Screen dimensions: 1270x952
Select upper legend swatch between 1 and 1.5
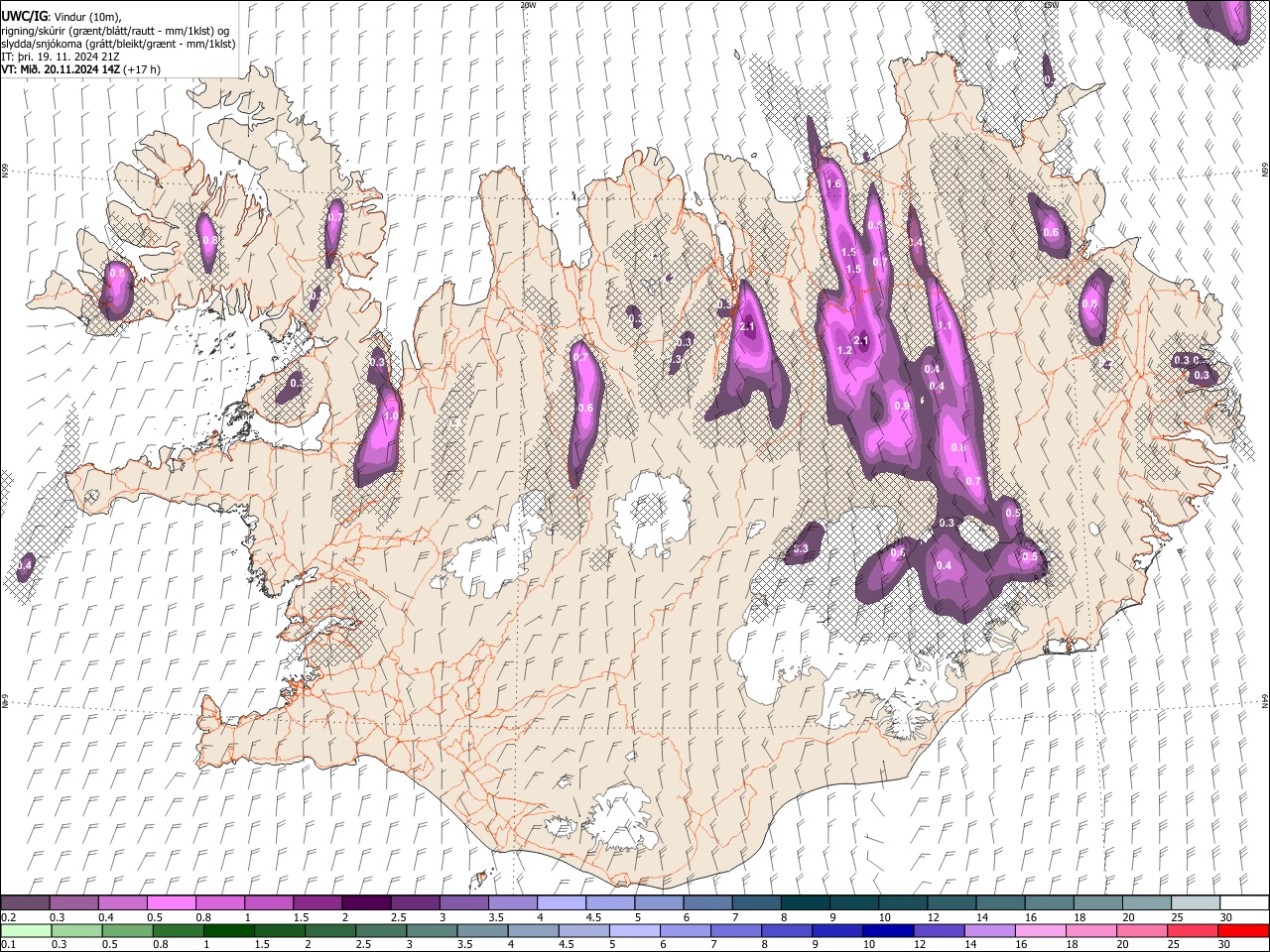click(x=269, y=902)
